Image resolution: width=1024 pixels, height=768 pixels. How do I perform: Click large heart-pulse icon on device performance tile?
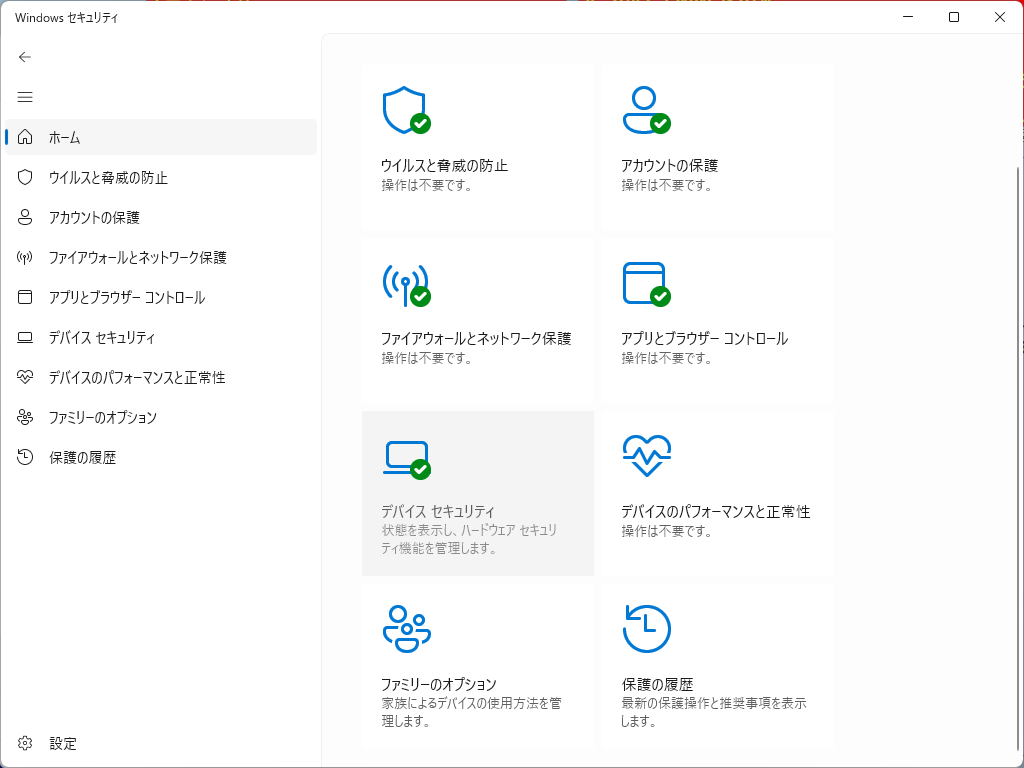point(647,456)
